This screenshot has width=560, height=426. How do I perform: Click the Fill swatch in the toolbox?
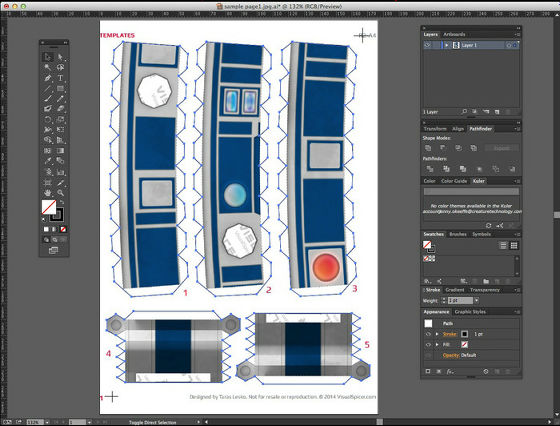coord(49,207)
